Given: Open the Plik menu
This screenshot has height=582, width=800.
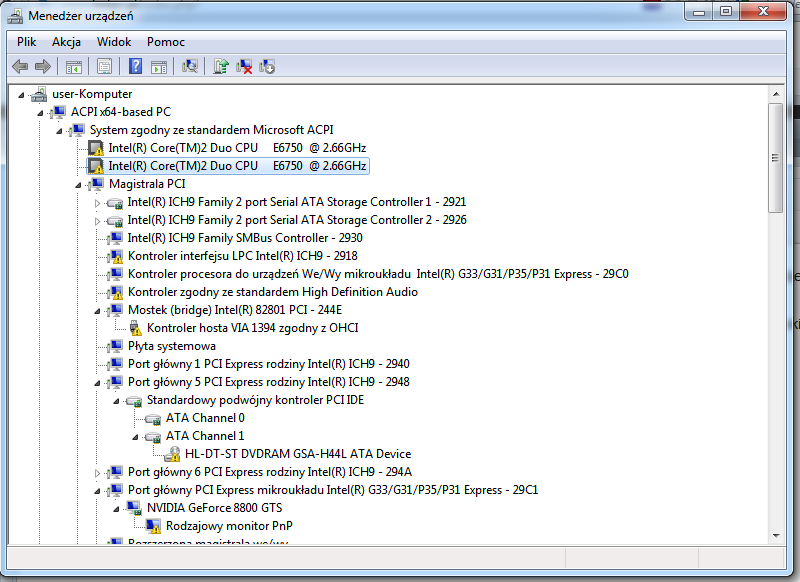Looking at the screenshot, I should (x=27, y=42).
